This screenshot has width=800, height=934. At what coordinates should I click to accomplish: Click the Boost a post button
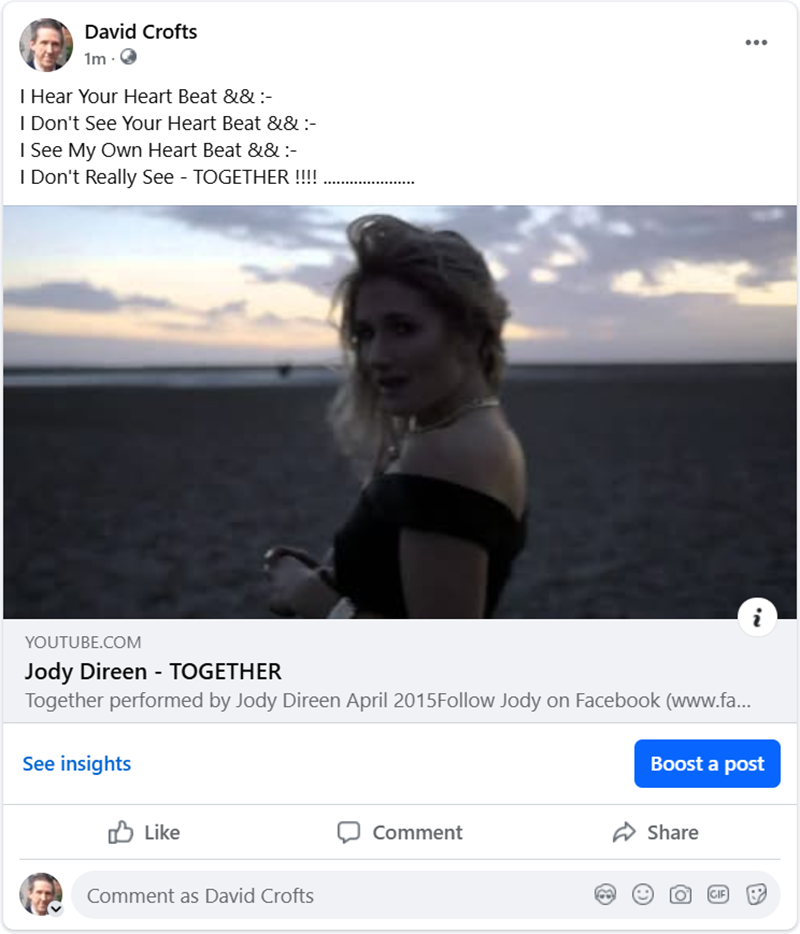(707, 764)
